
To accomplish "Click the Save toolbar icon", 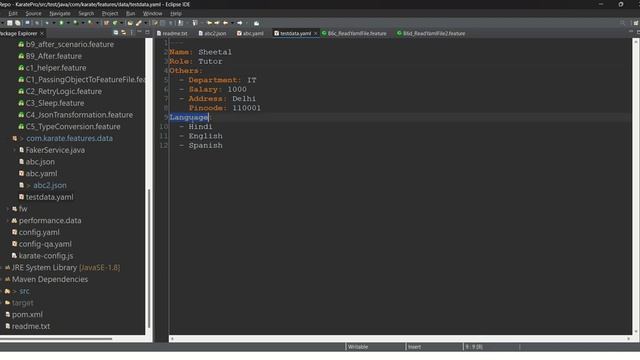I will pyautogui.click(x=9, y=23).
